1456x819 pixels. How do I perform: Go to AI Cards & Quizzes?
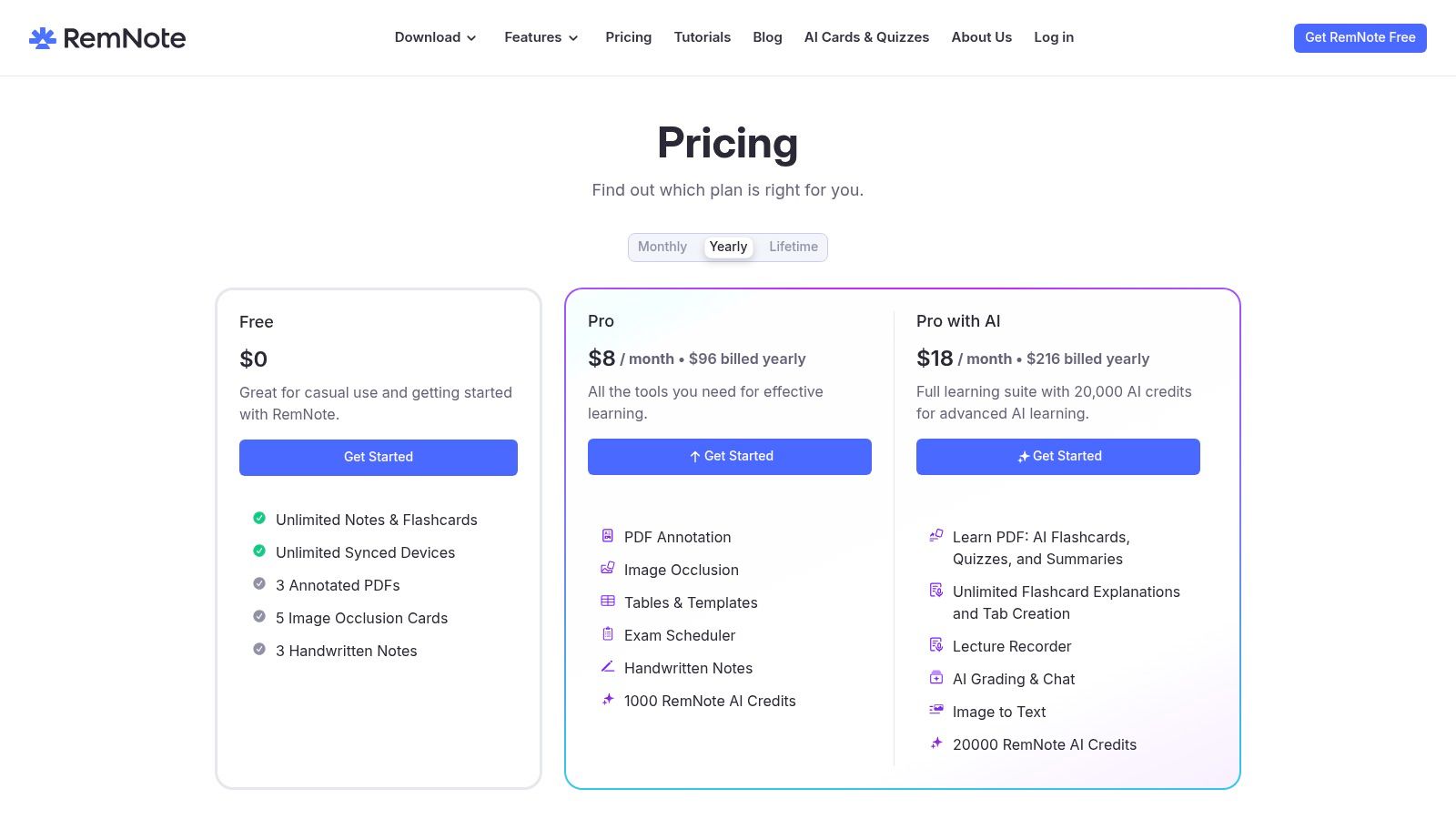tap(866, 37)
